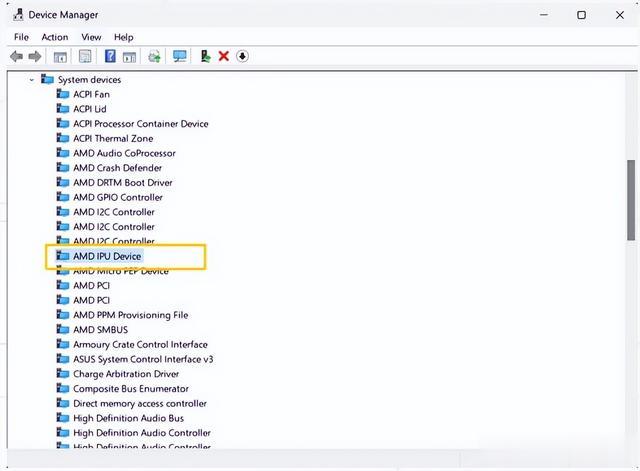Minimize the Device Manager window
Viewport: 640px width, 471px height.
544,15
